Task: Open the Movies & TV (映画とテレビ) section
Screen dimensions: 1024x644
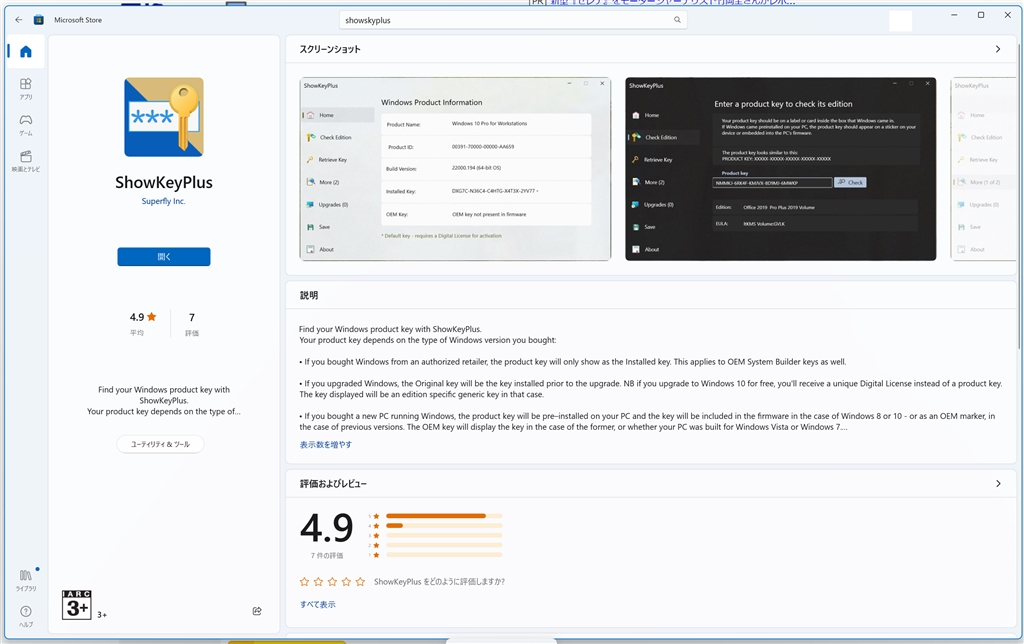Action: pos(25,161)
